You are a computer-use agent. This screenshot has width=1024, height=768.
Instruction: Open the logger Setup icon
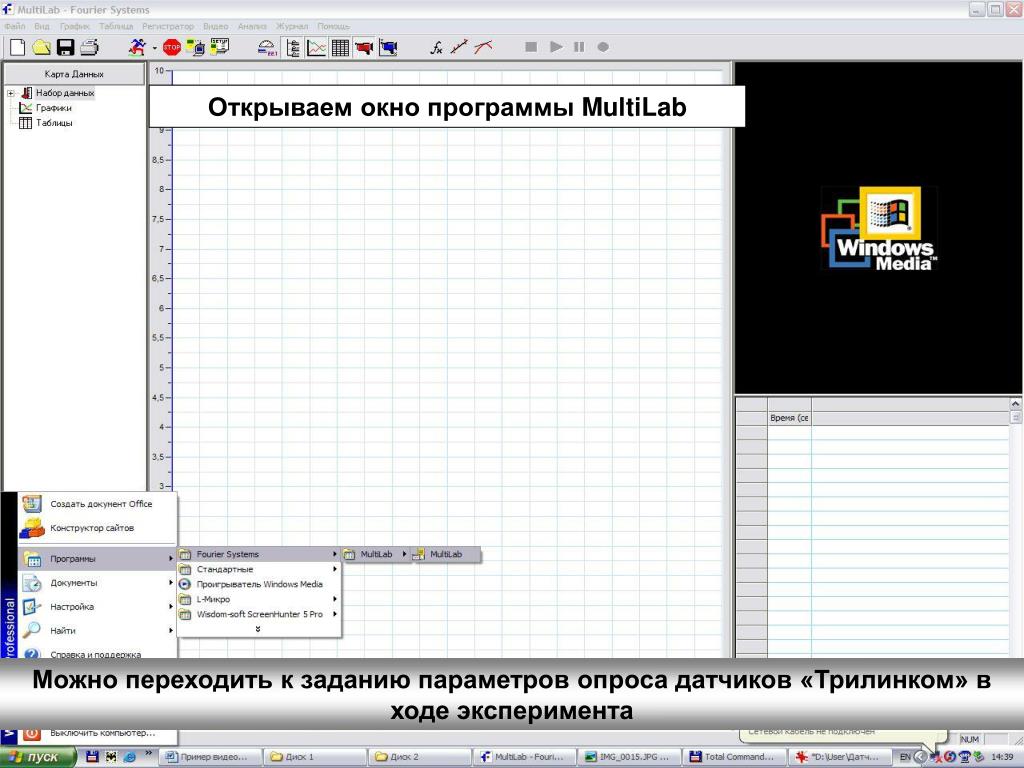(219, 46)
